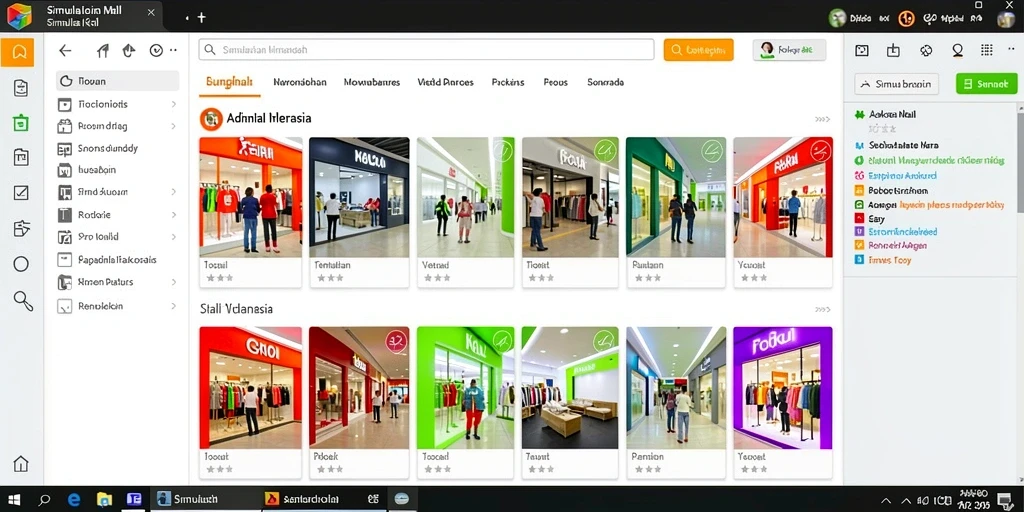Click the magnifier icon in left sidebar
This screenshot has width=1024, height=512.
pyautogui.click(x=23, y=300)
